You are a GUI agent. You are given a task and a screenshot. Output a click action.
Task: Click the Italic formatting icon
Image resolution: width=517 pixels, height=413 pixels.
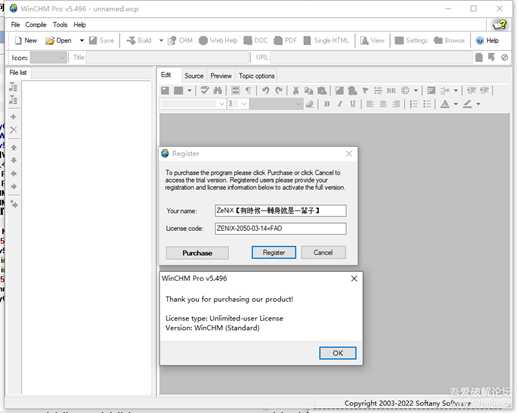[x=340, y=104]
